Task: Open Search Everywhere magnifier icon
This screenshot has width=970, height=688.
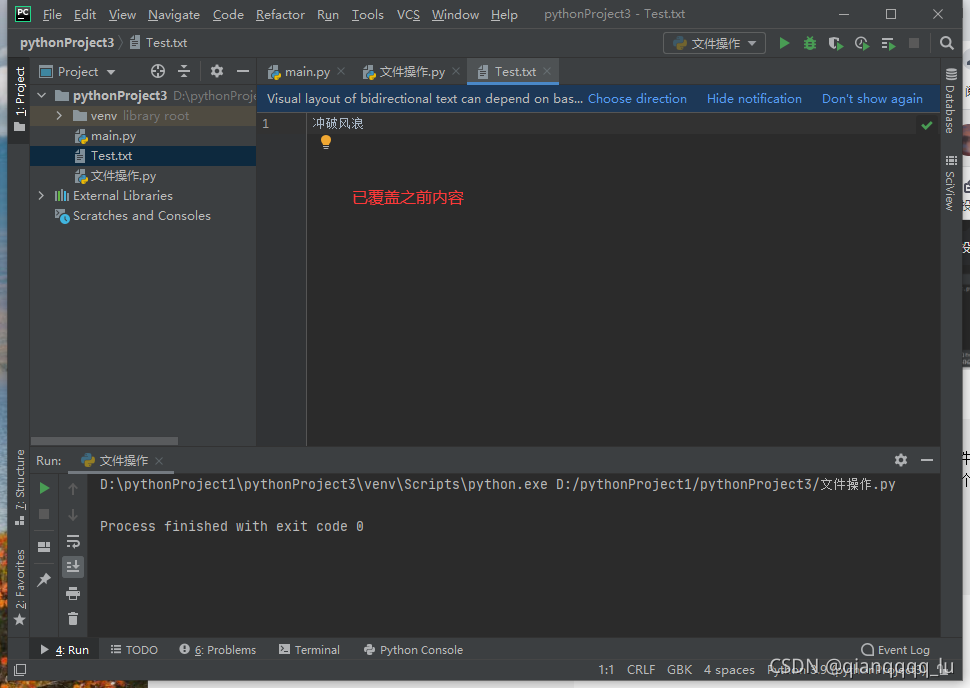Action: 946,43
